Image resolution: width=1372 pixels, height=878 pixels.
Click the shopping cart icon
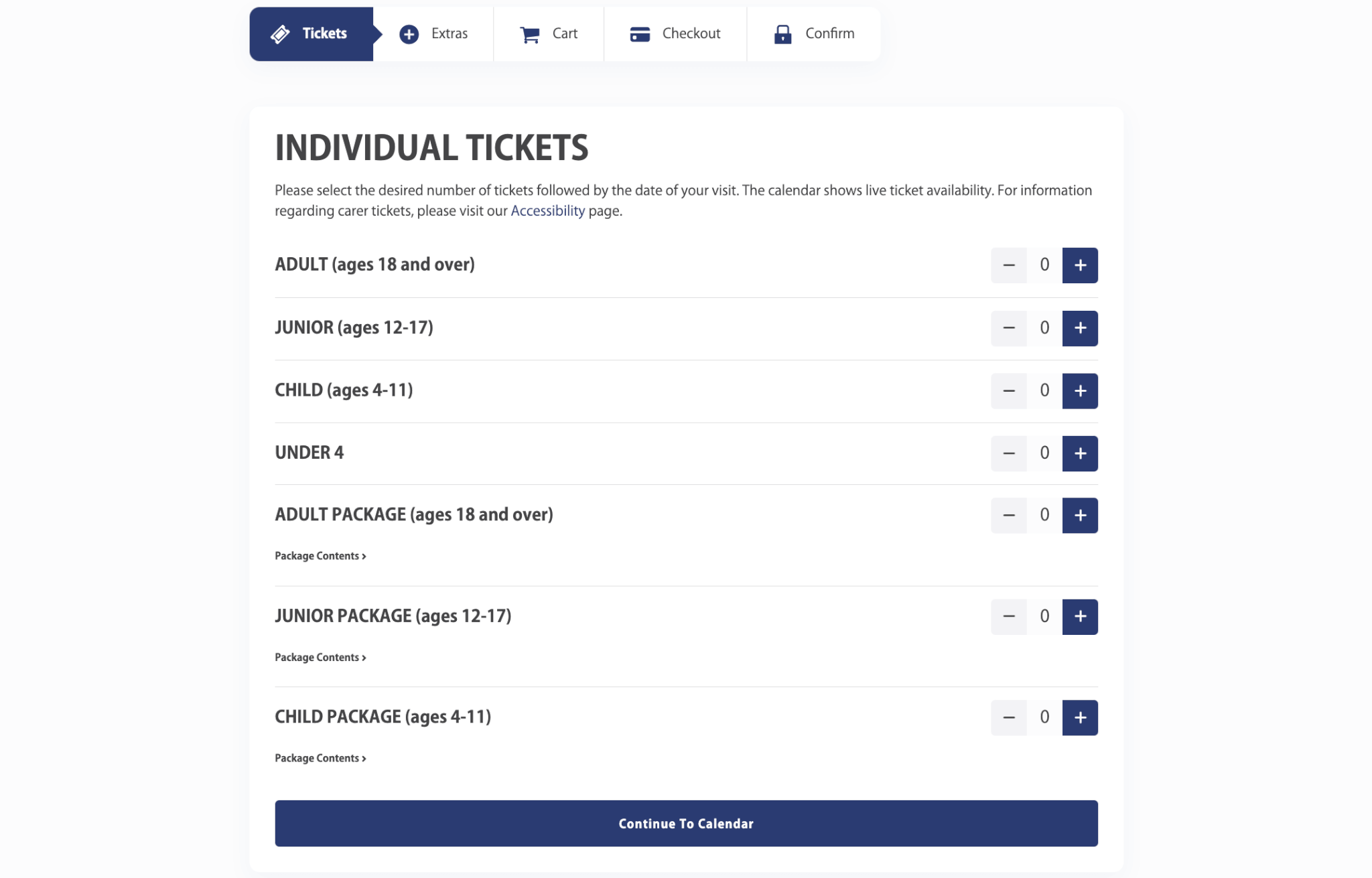[529, 34]
